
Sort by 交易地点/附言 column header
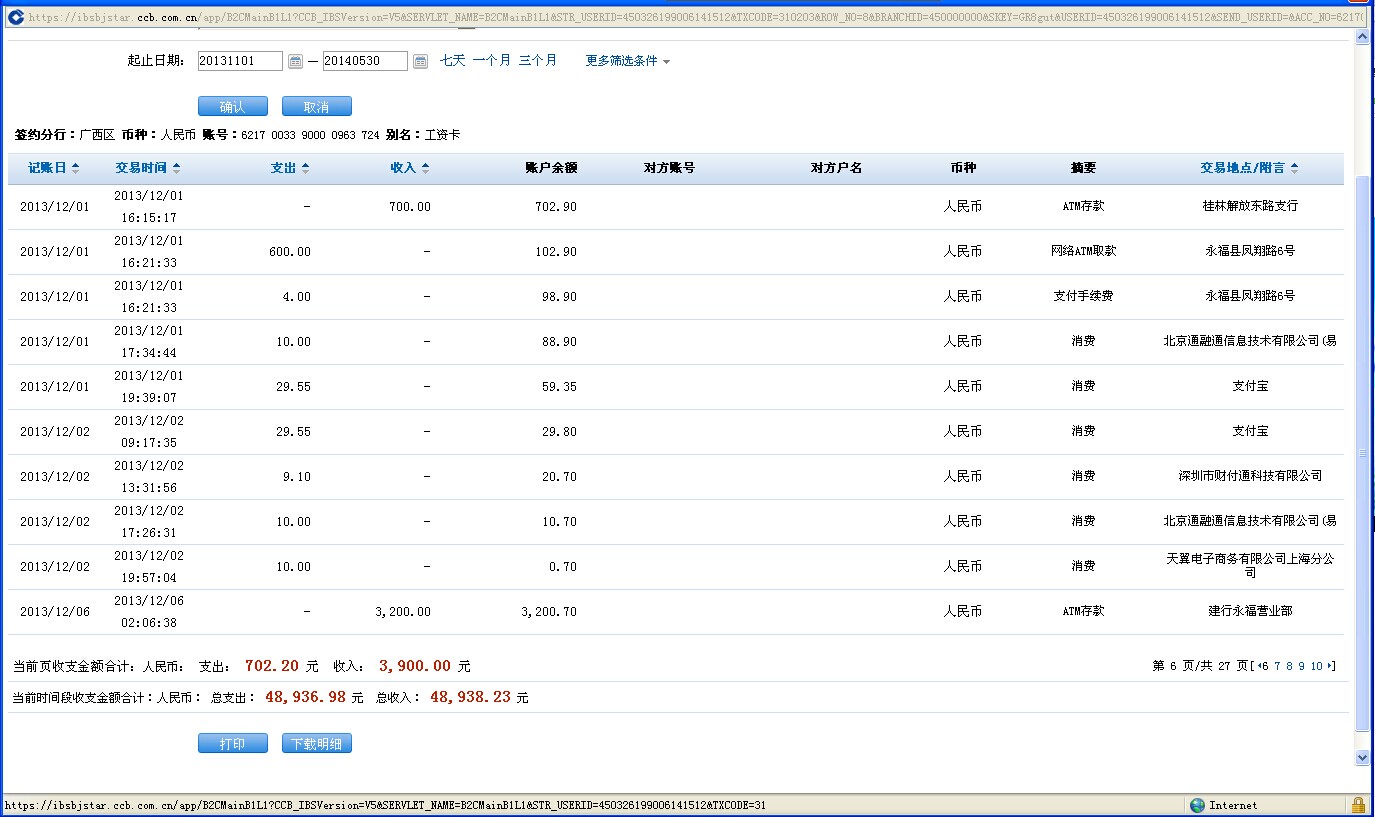pyautogui.click(x=1249, y=168)
